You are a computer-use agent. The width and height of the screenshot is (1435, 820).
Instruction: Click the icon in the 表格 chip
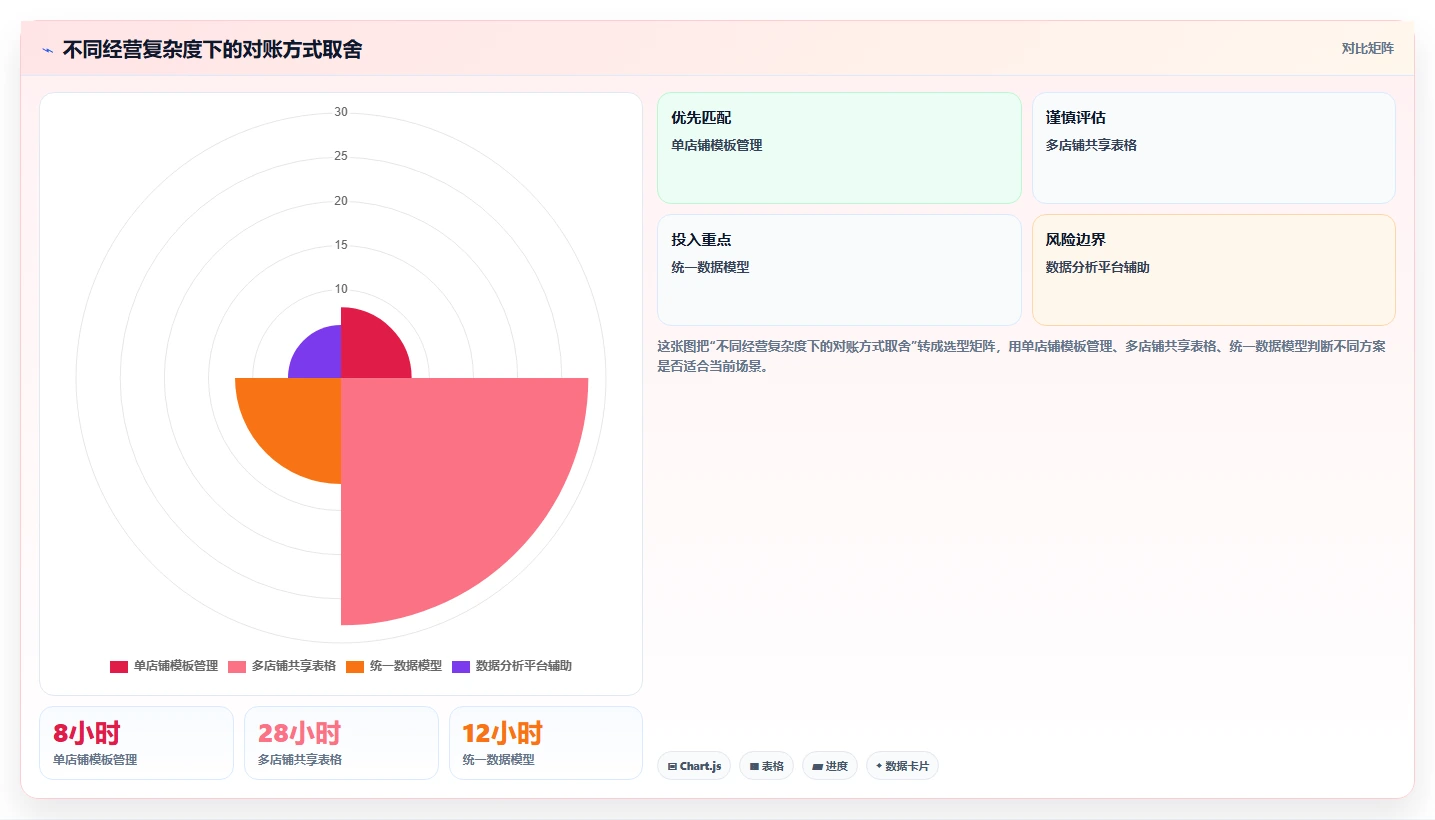(x=754, y=767)
